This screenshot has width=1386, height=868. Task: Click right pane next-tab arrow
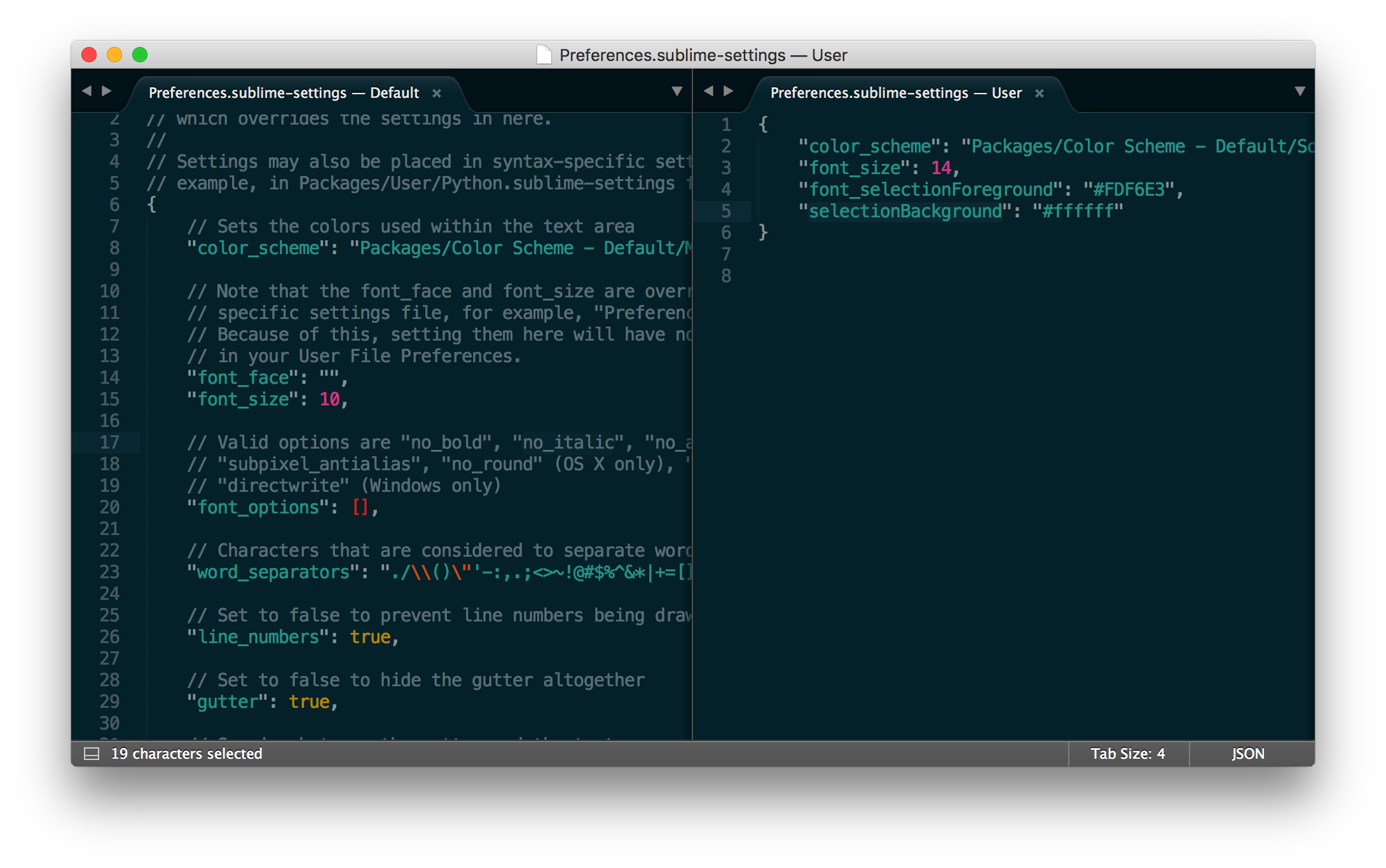[729, 92]
